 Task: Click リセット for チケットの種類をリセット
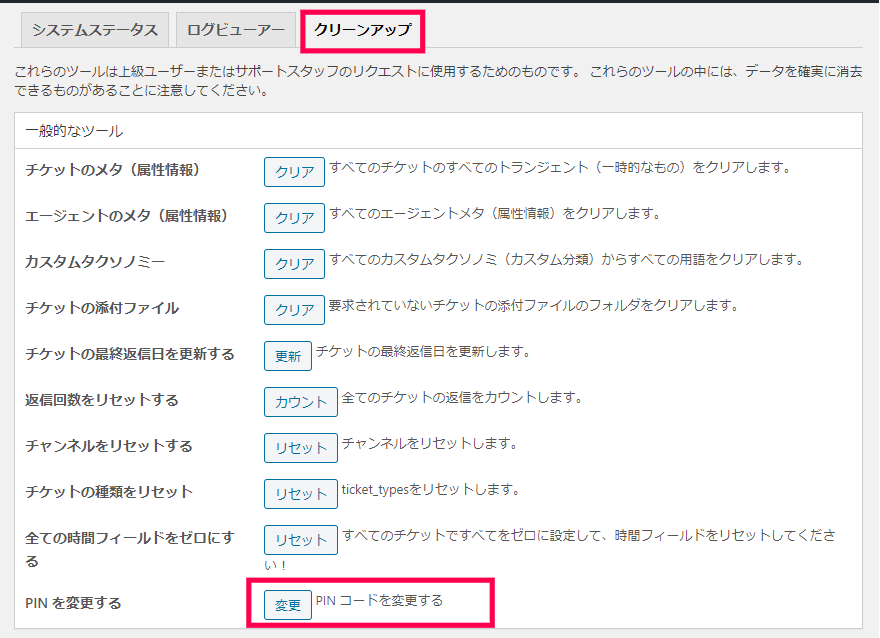[x=301, y=494]
